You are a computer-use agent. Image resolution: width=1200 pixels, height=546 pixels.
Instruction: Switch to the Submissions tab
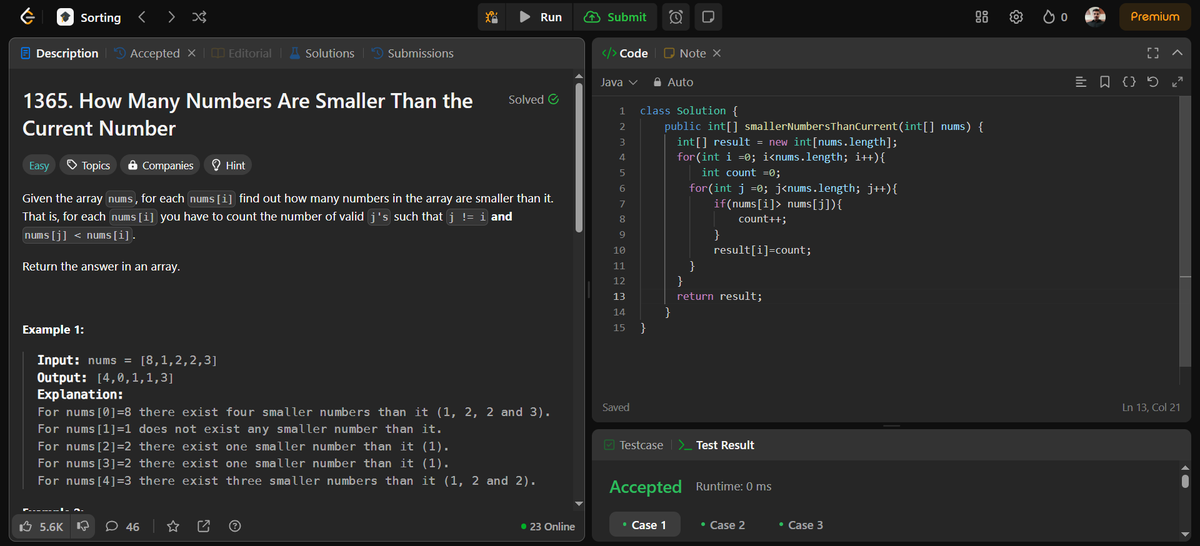tap(411, 53)
